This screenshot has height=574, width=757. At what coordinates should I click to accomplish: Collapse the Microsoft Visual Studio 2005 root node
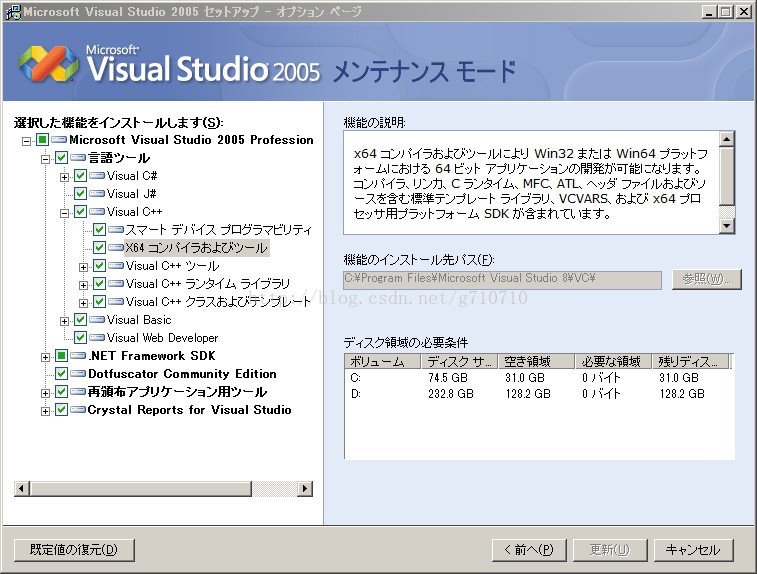[27, 141]
